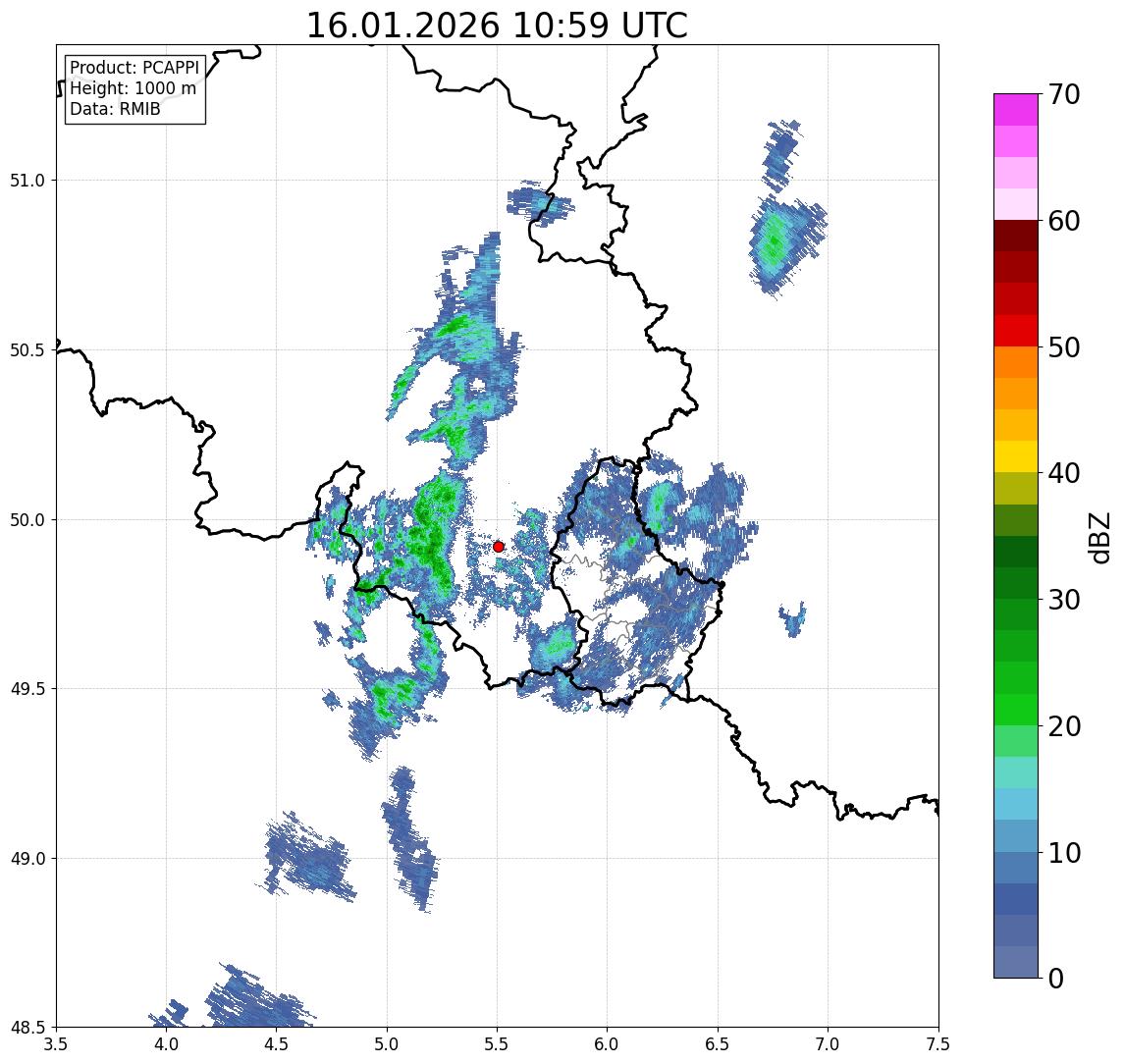Click the longitude axis label 5.0
Viewport: 1124px width, 1064px height.
point(387,1044)
